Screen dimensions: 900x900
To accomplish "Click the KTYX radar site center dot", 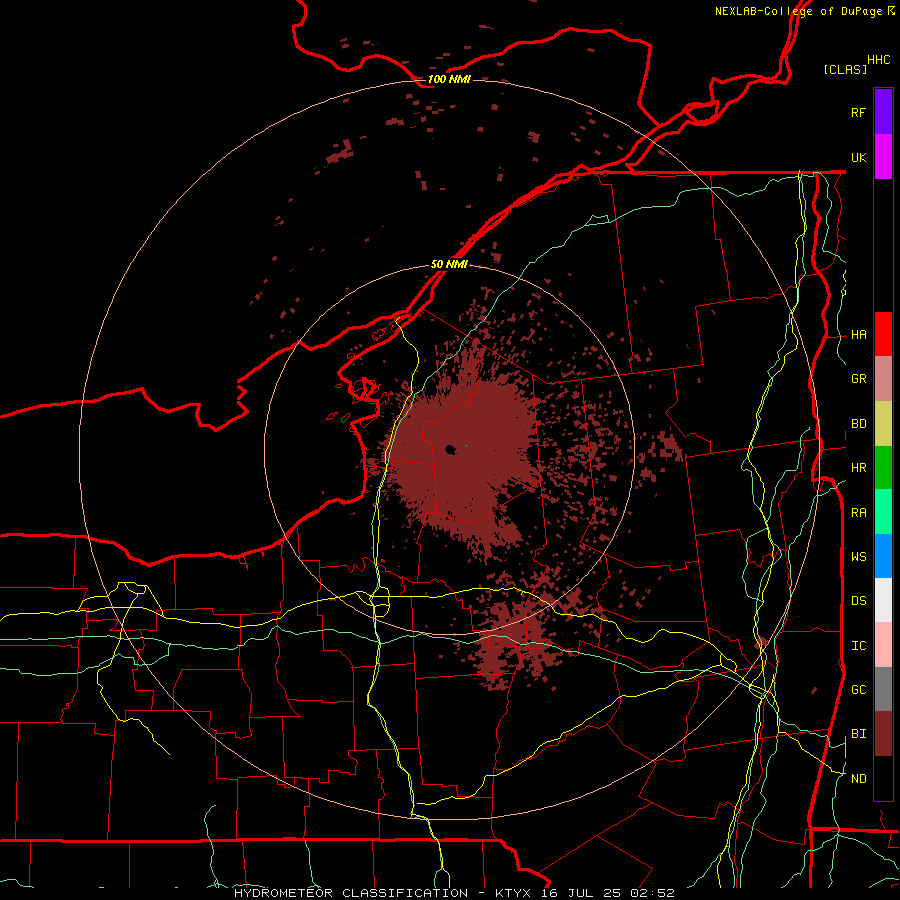I will click(451, 449).
